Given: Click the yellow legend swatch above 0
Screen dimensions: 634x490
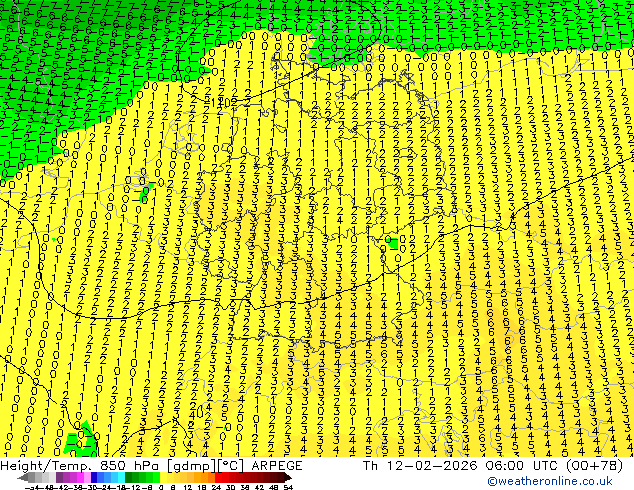Looking at the screenshot, I should [x=163, y=477].
